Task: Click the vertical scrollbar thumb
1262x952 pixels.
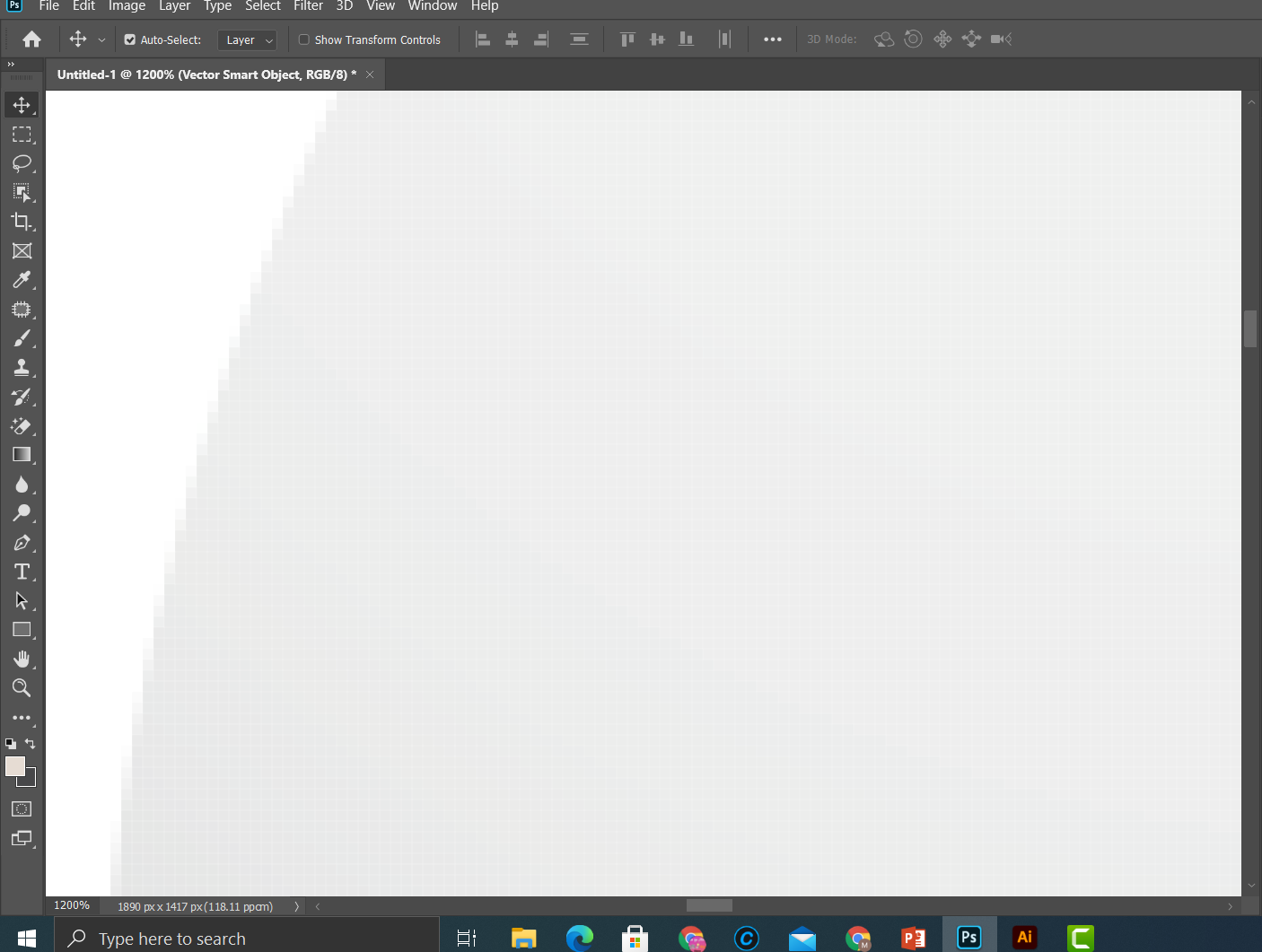Action: [1250, 328]
